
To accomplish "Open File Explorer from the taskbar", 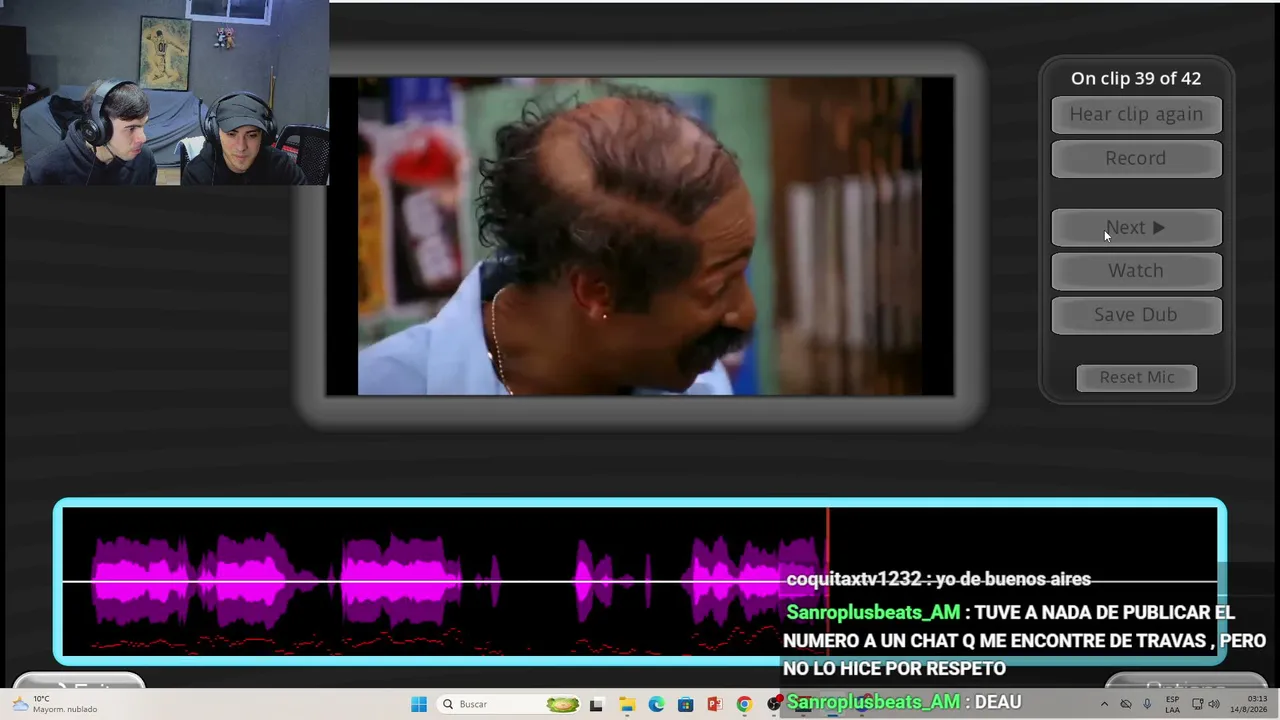I will click(627, 704).
